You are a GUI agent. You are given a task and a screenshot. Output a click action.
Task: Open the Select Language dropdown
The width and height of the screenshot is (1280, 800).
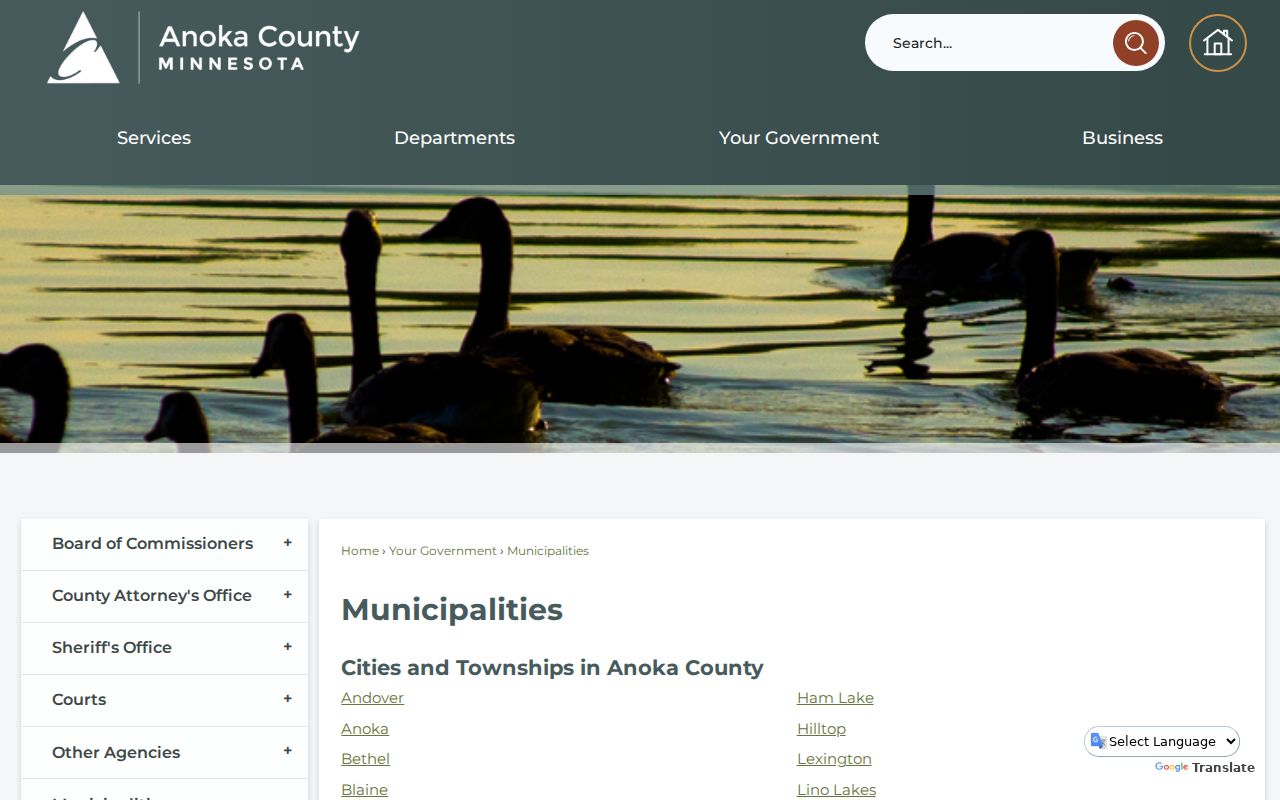click(x=1162, y=741)
